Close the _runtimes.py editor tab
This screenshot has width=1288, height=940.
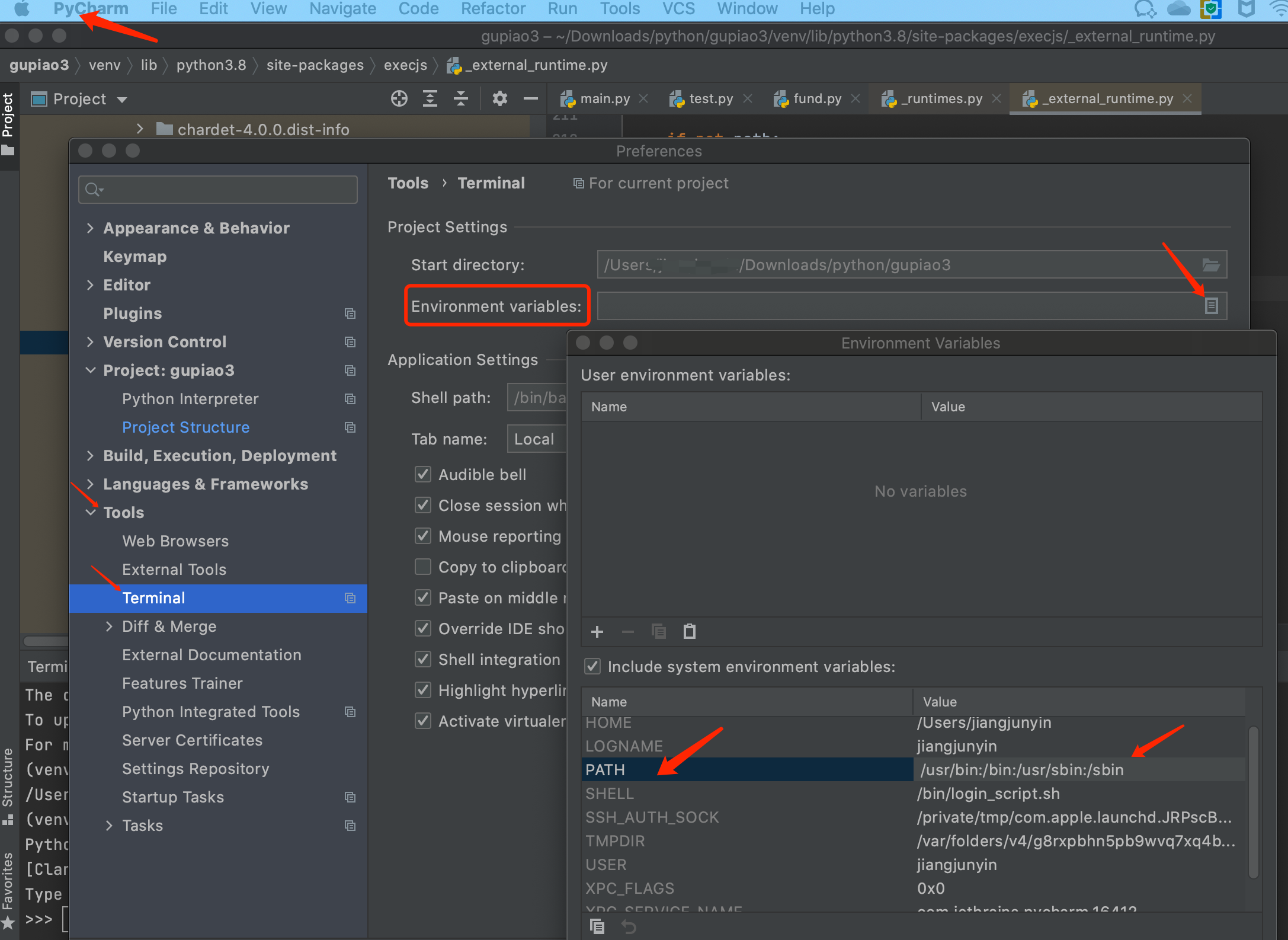click(x=997, y=99)
